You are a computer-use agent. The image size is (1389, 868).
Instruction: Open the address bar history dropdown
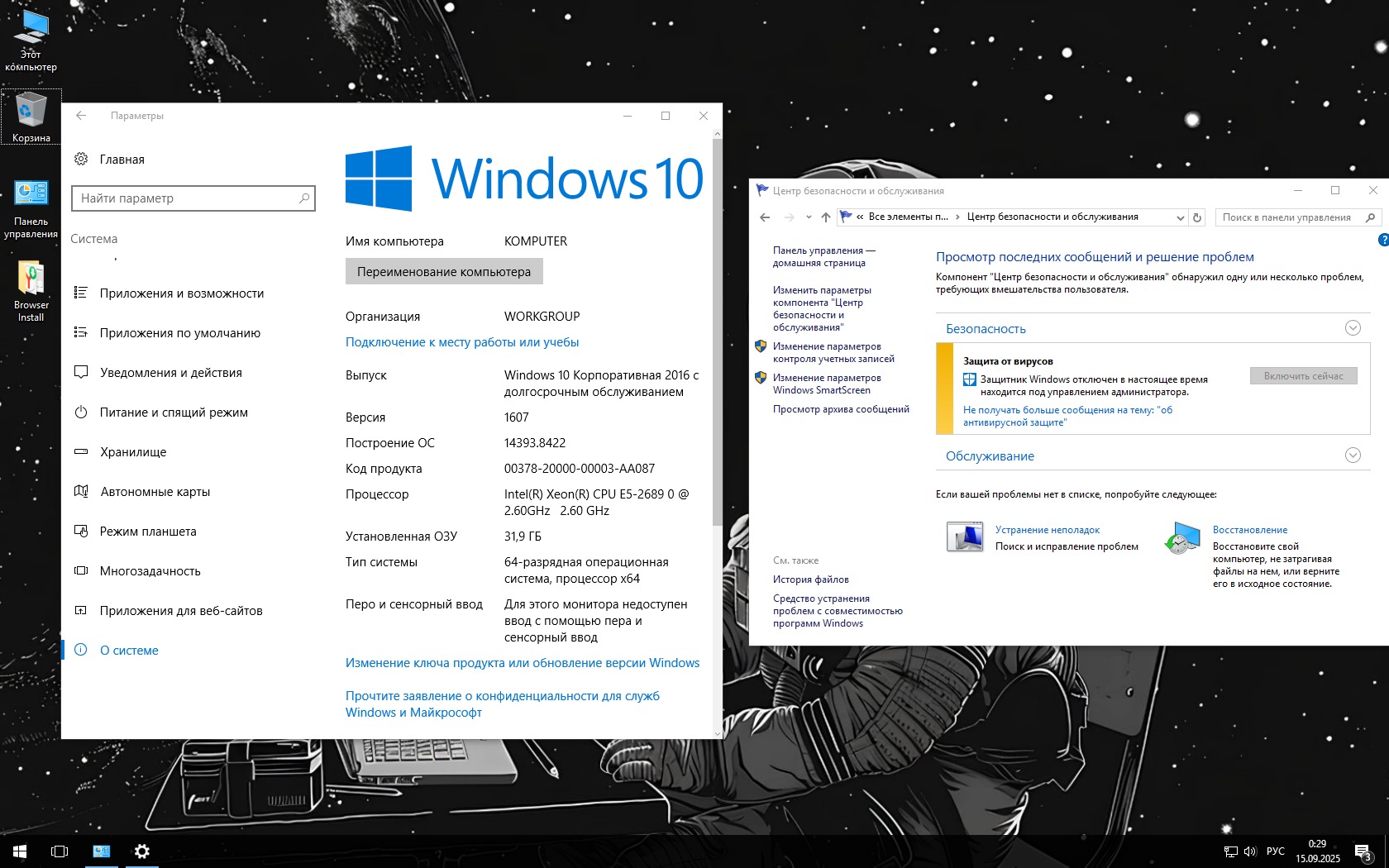[x=1180, y=217]
